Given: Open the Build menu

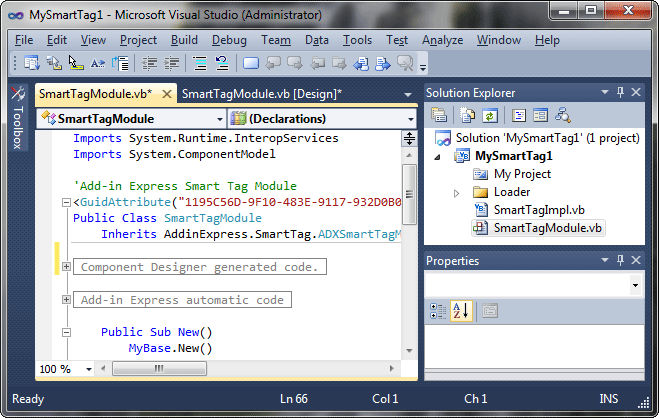Looking at the screenshot, I should tap(184, 40).
